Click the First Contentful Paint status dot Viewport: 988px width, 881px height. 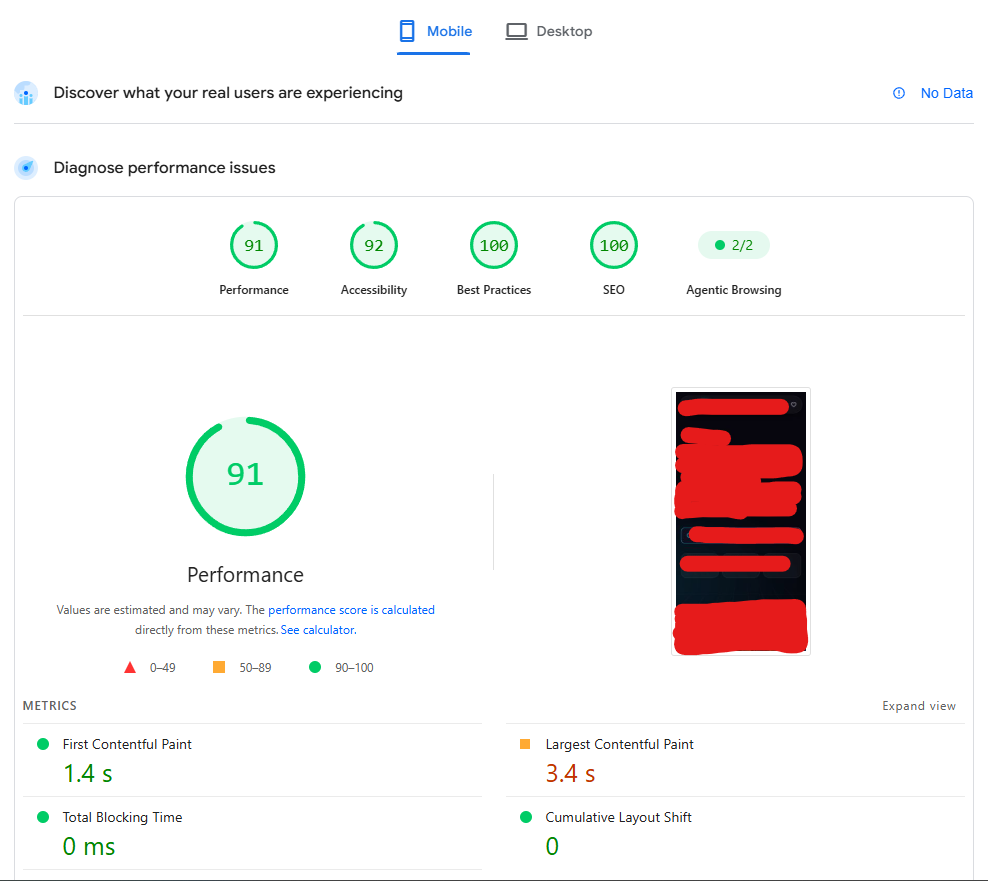(x=43, y=744)
